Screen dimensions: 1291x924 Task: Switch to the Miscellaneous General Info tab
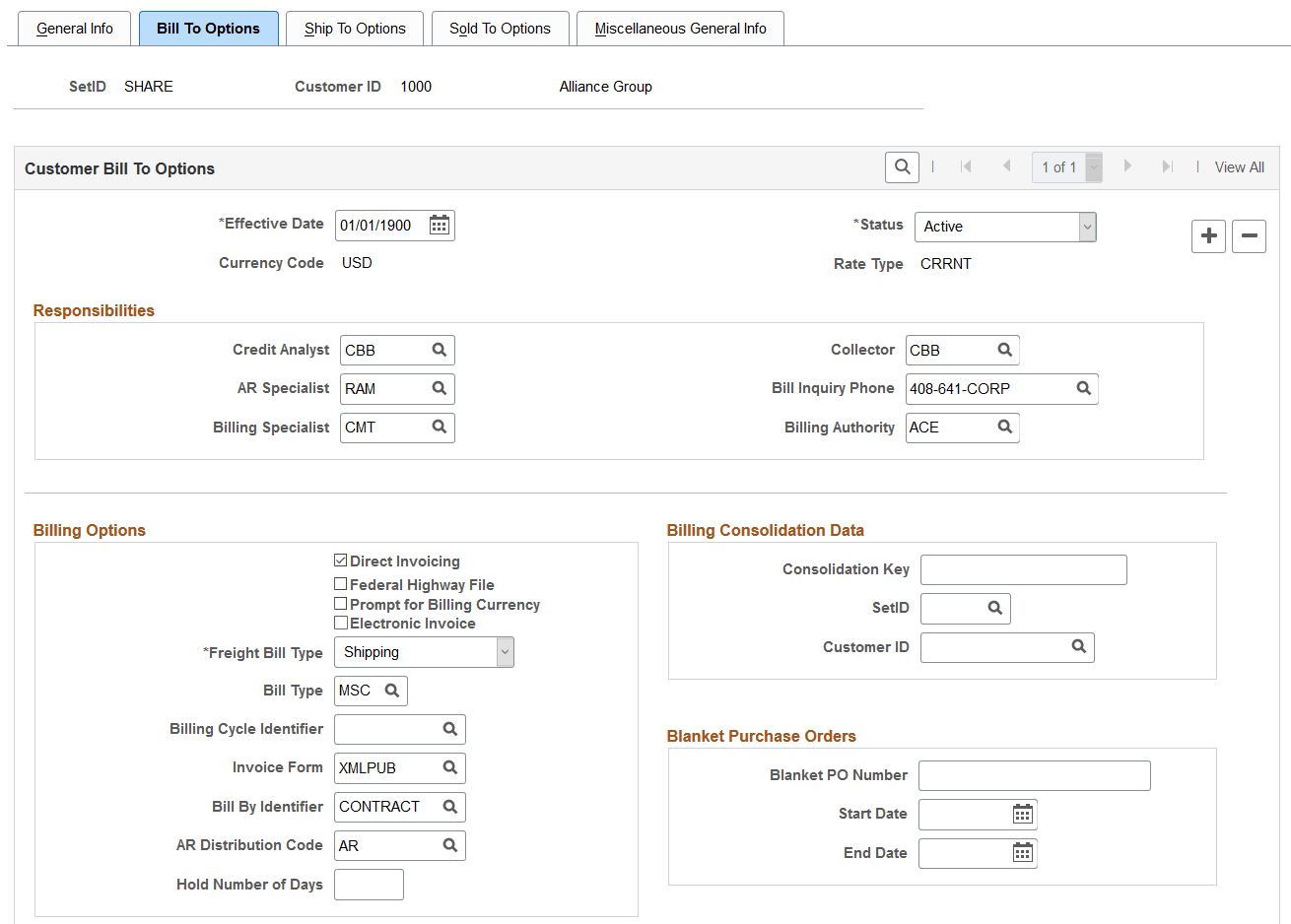pyautogui.click(x=680, y=29)
